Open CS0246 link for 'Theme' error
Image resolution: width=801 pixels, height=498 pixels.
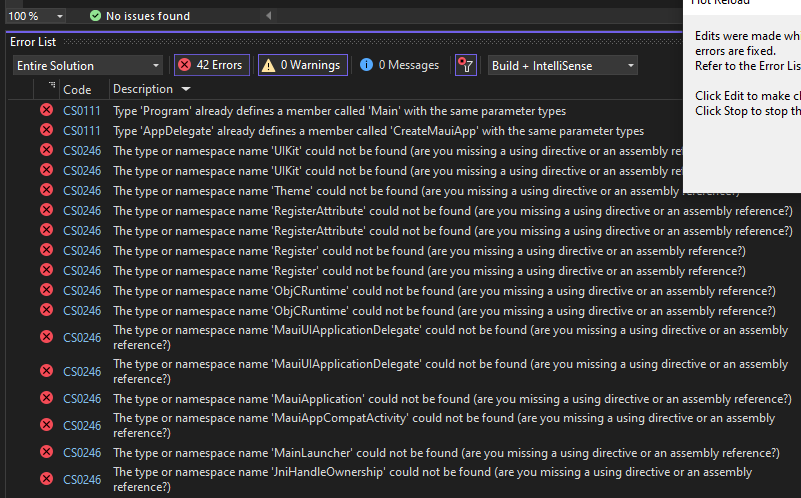pyautogui.click(x=82, y=191)
